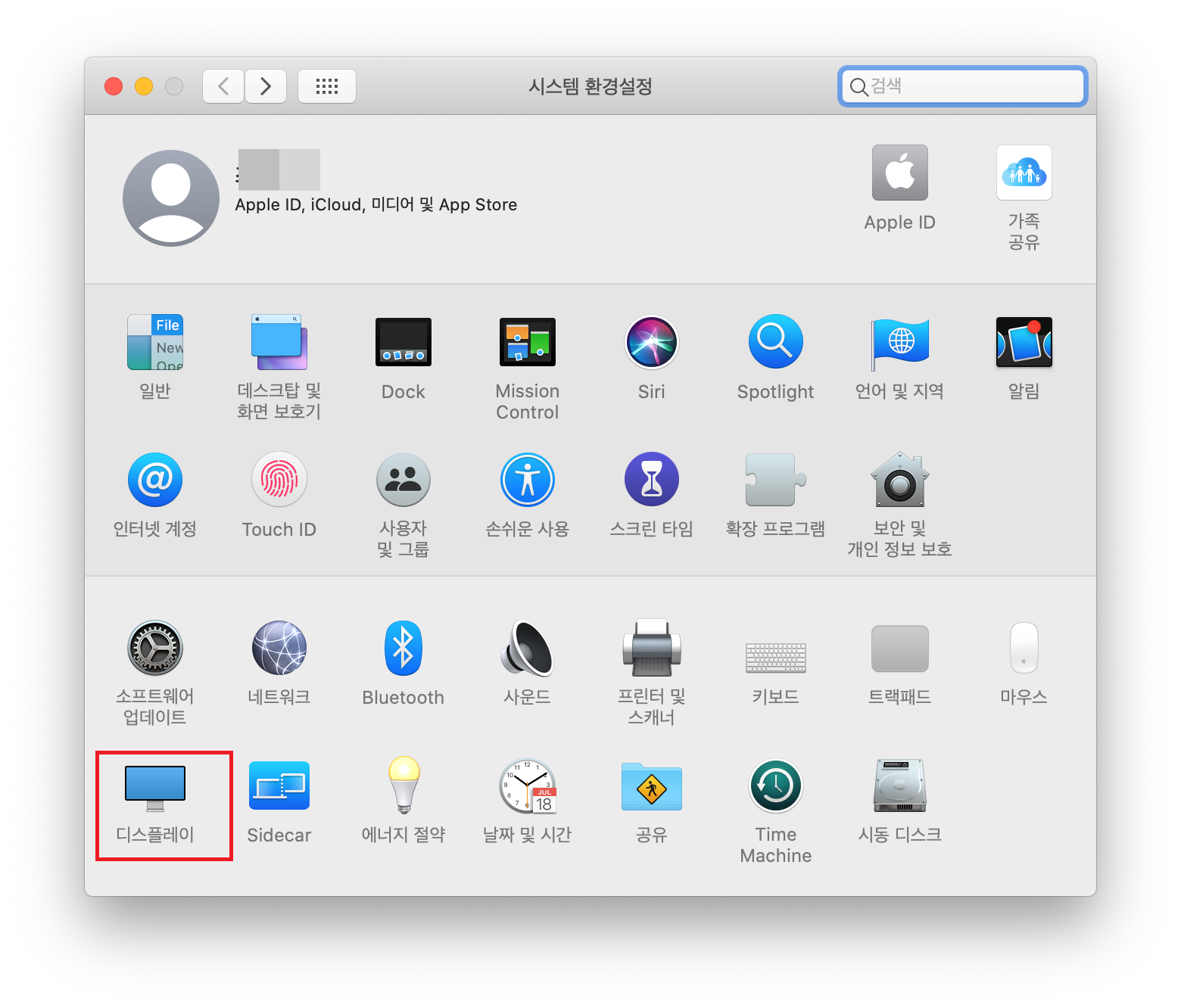Close the 시스템 환경설정 window
This screenshot has width=1181, height=1008.
(114, 86)
